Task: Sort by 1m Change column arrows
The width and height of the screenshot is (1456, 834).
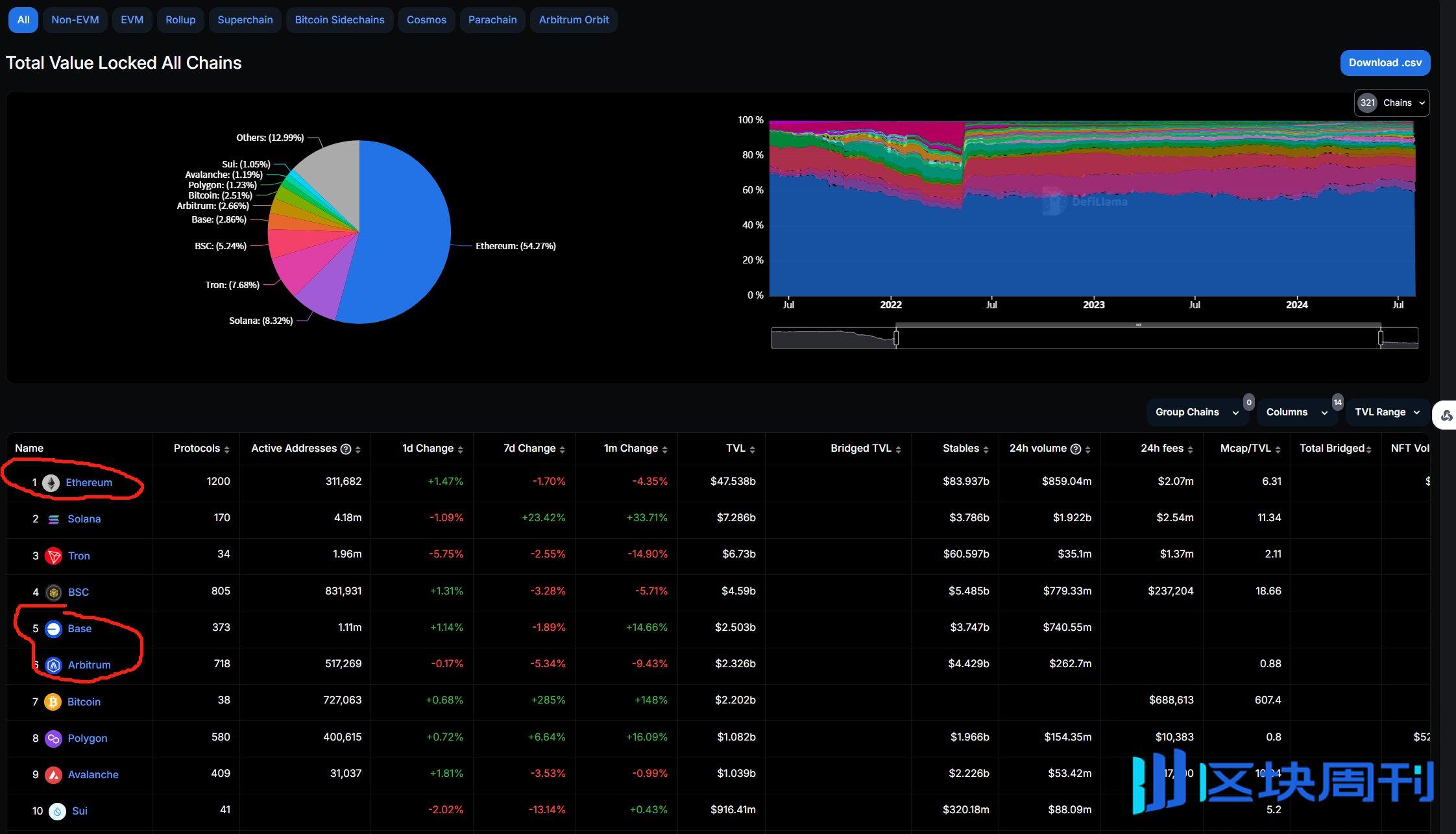Action: (x=664, y=449)
